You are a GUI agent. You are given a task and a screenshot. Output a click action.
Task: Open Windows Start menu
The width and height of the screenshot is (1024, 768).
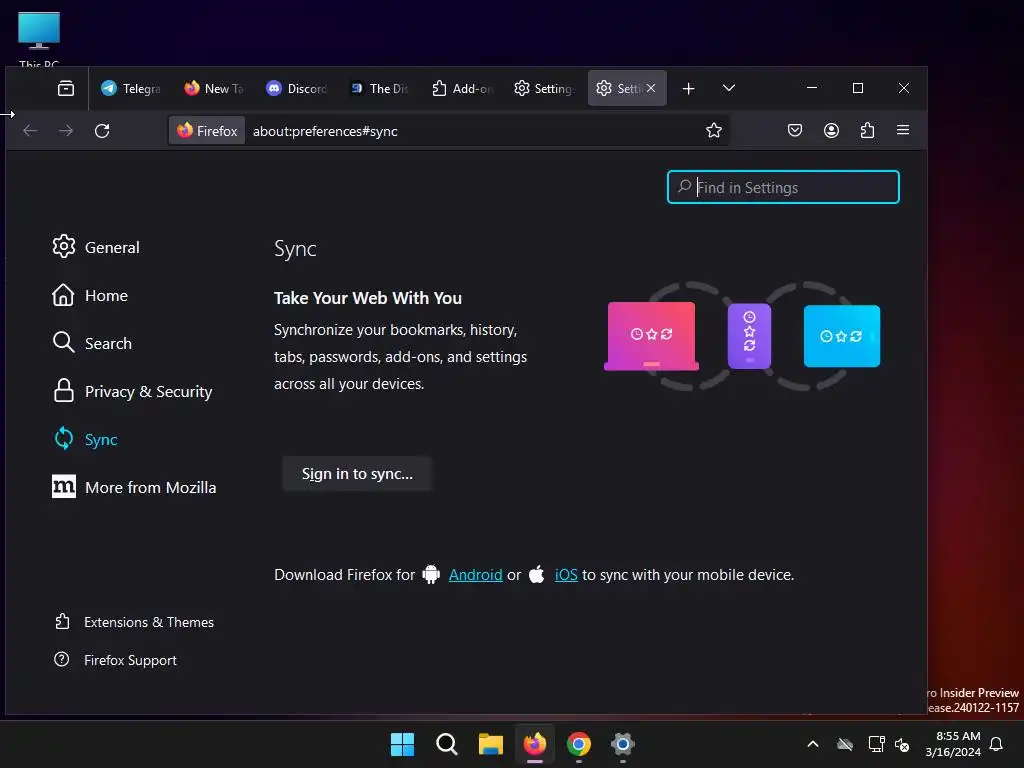pos(402,744)
